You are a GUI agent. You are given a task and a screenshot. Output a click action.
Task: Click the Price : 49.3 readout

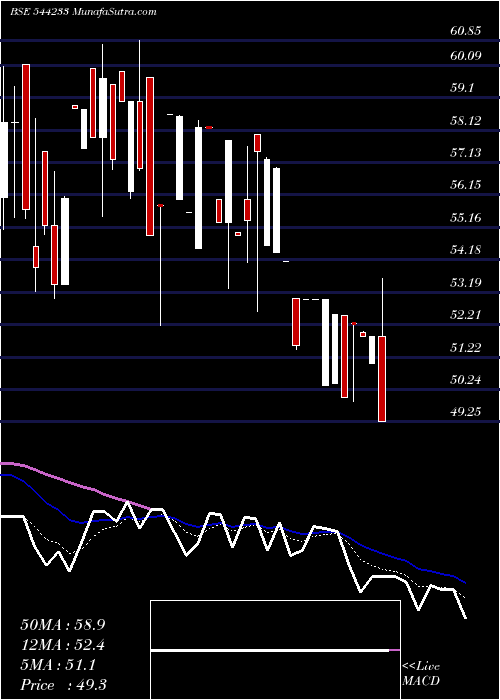[x=63, y=685]
